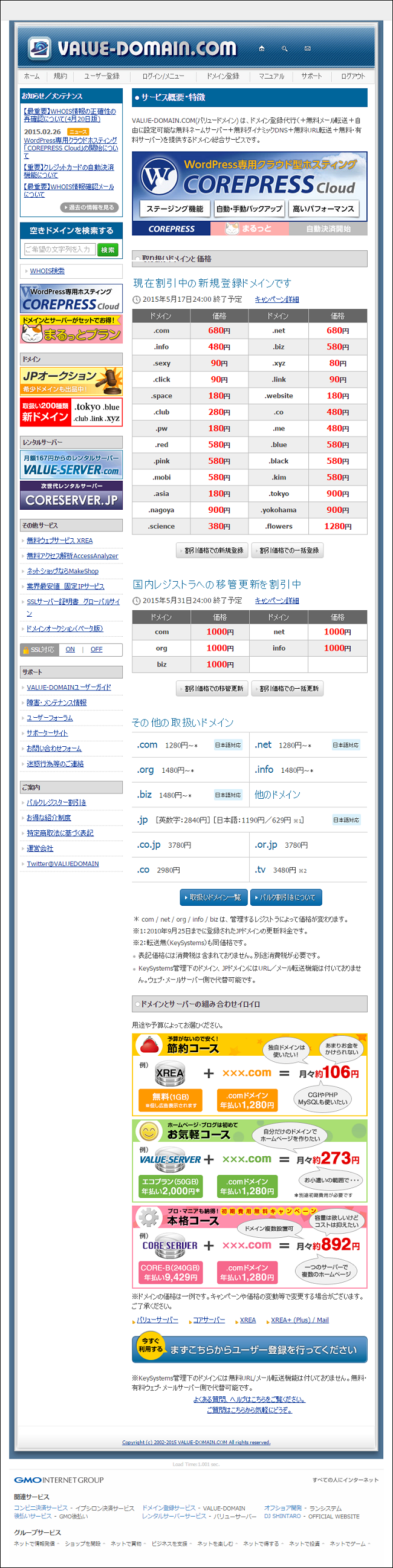
Task: Click the まるっとプラン cat banner
Action: (71, 330)
